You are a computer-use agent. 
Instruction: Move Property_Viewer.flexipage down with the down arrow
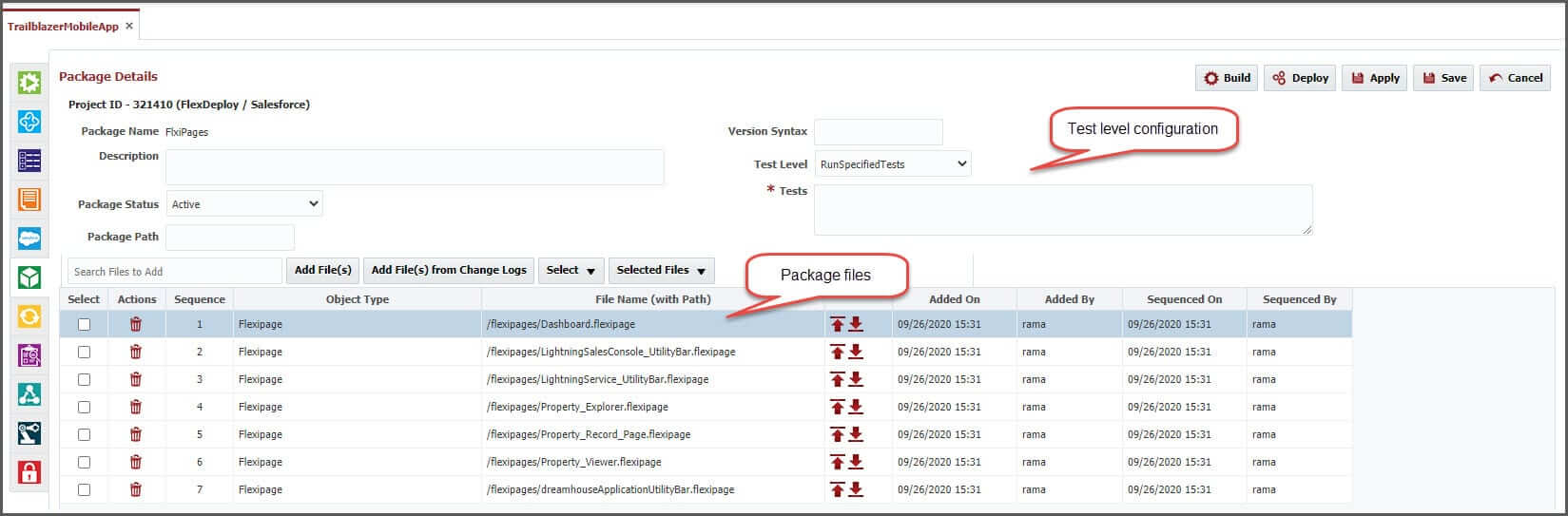856,462
